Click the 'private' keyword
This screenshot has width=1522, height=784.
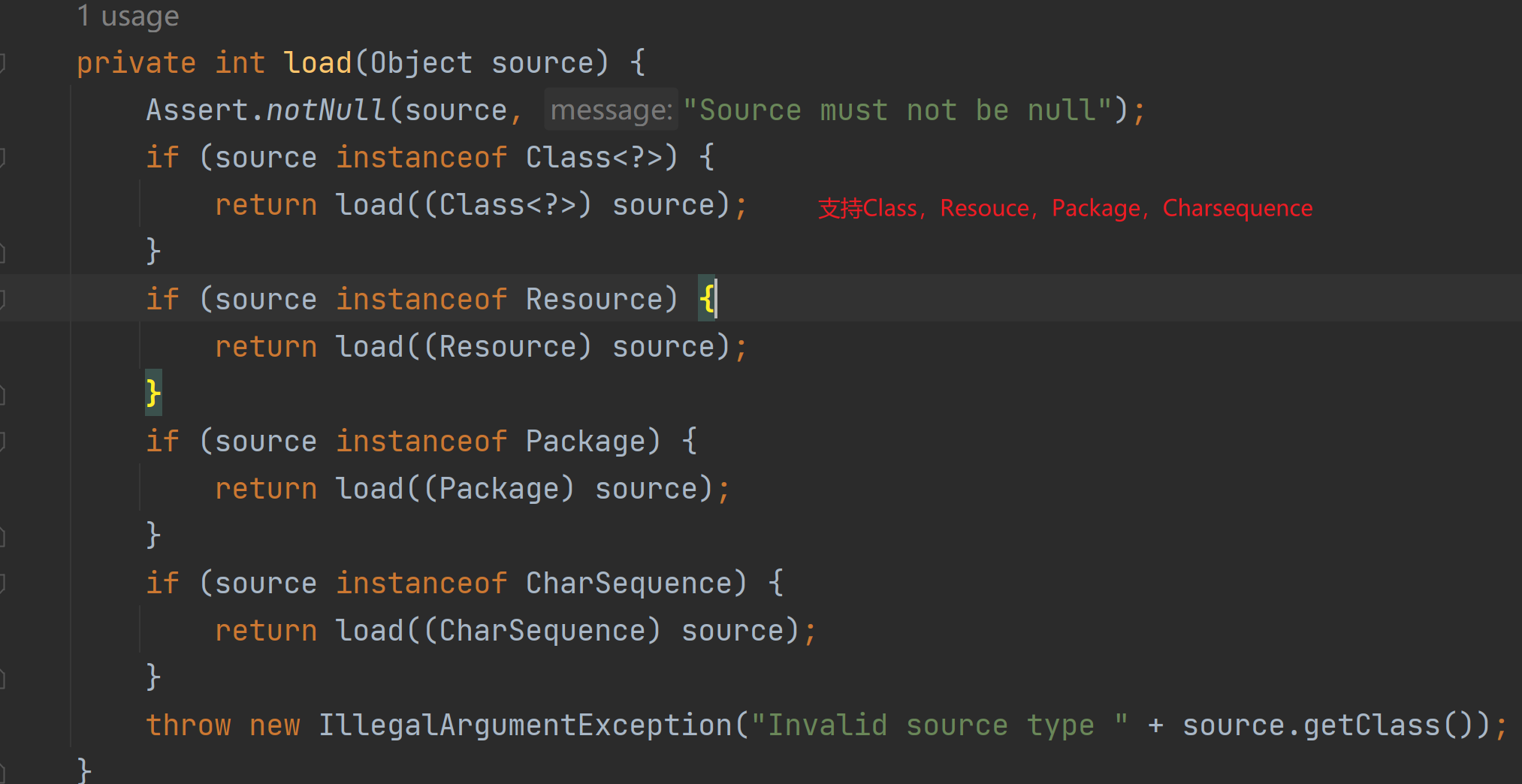[x=137, y=63]
